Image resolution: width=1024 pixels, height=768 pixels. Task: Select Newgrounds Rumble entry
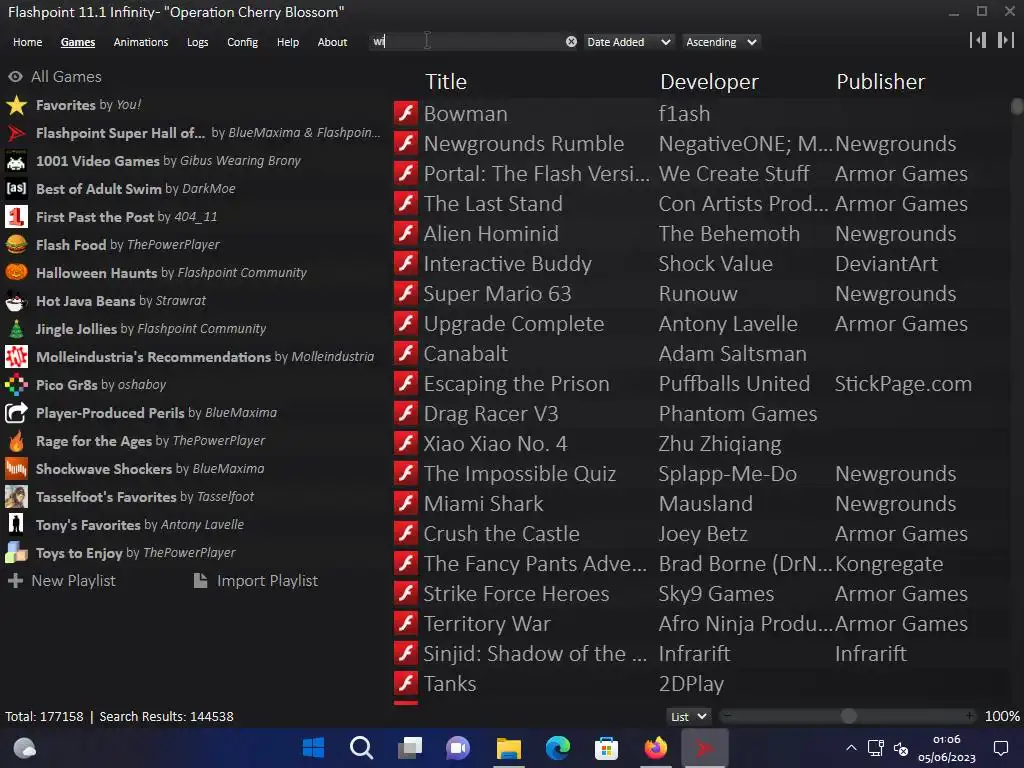click(699, 143)
